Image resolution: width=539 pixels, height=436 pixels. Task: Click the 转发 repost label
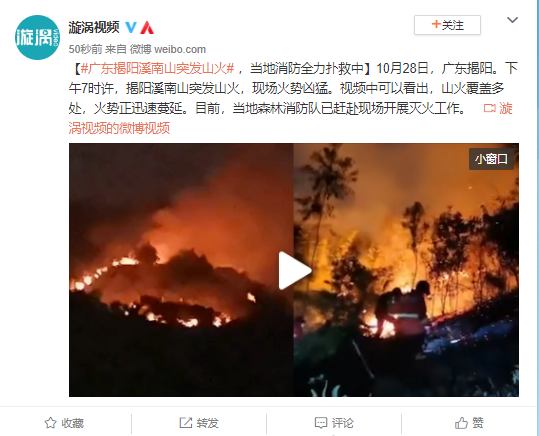[207, 423]
